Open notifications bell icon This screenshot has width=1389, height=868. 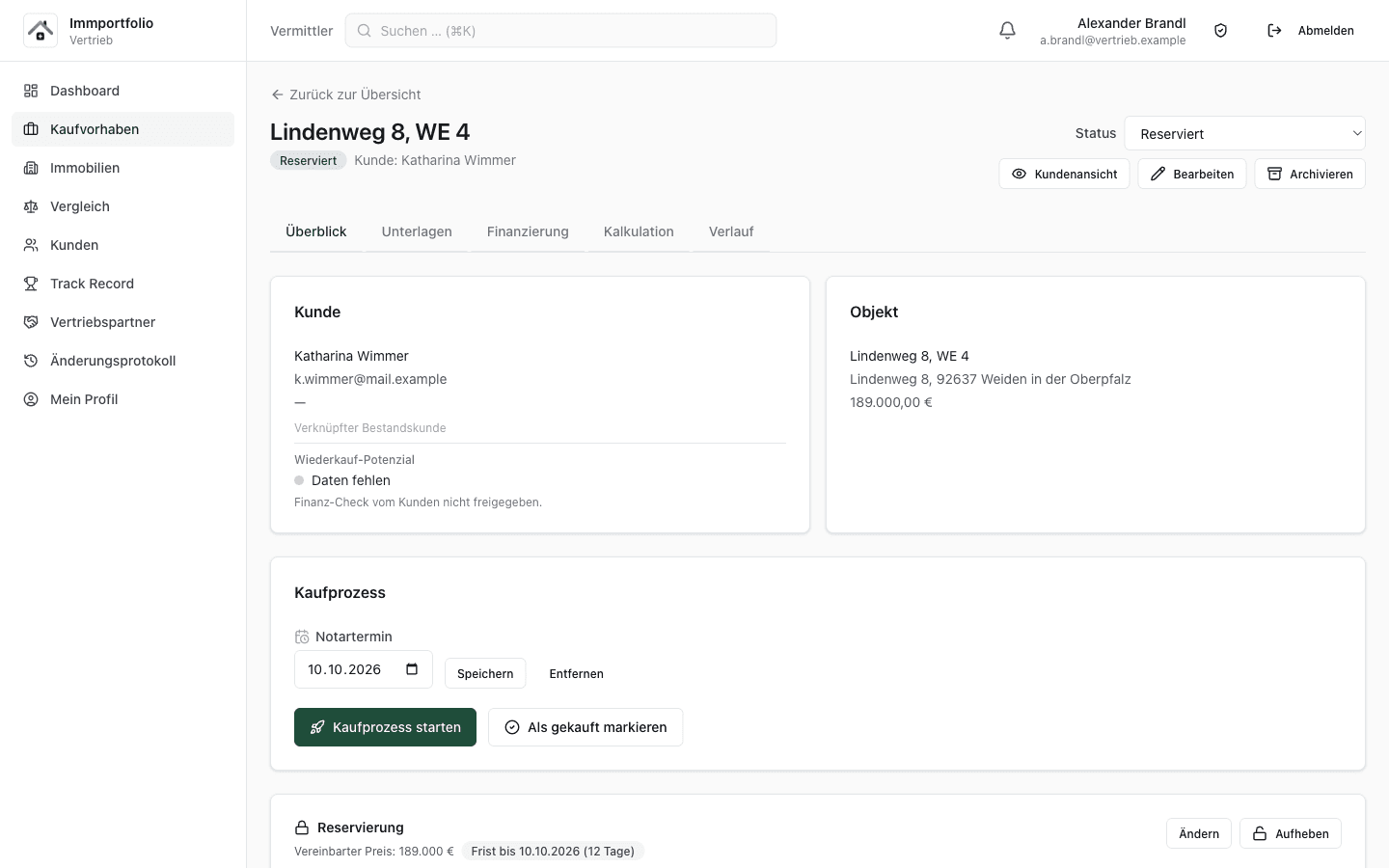tap(1007, 31)
